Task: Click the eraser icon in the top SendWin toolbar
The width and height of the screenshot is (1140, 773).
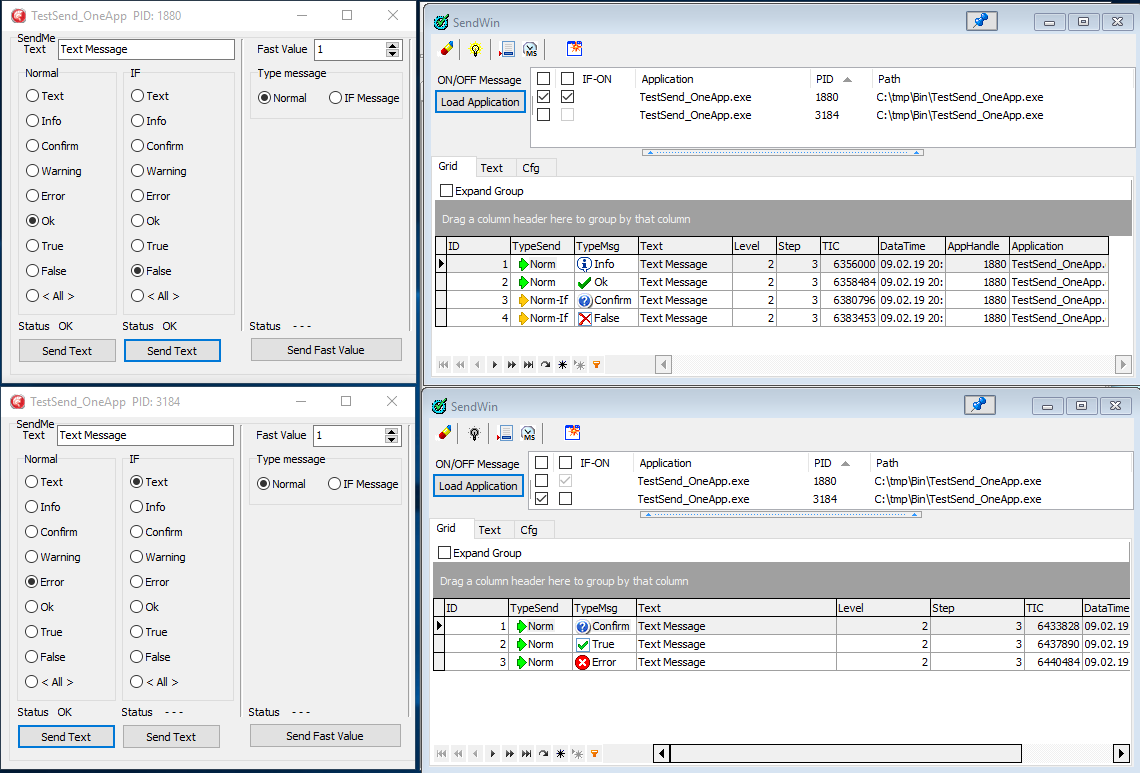Action: pos(447,48)
